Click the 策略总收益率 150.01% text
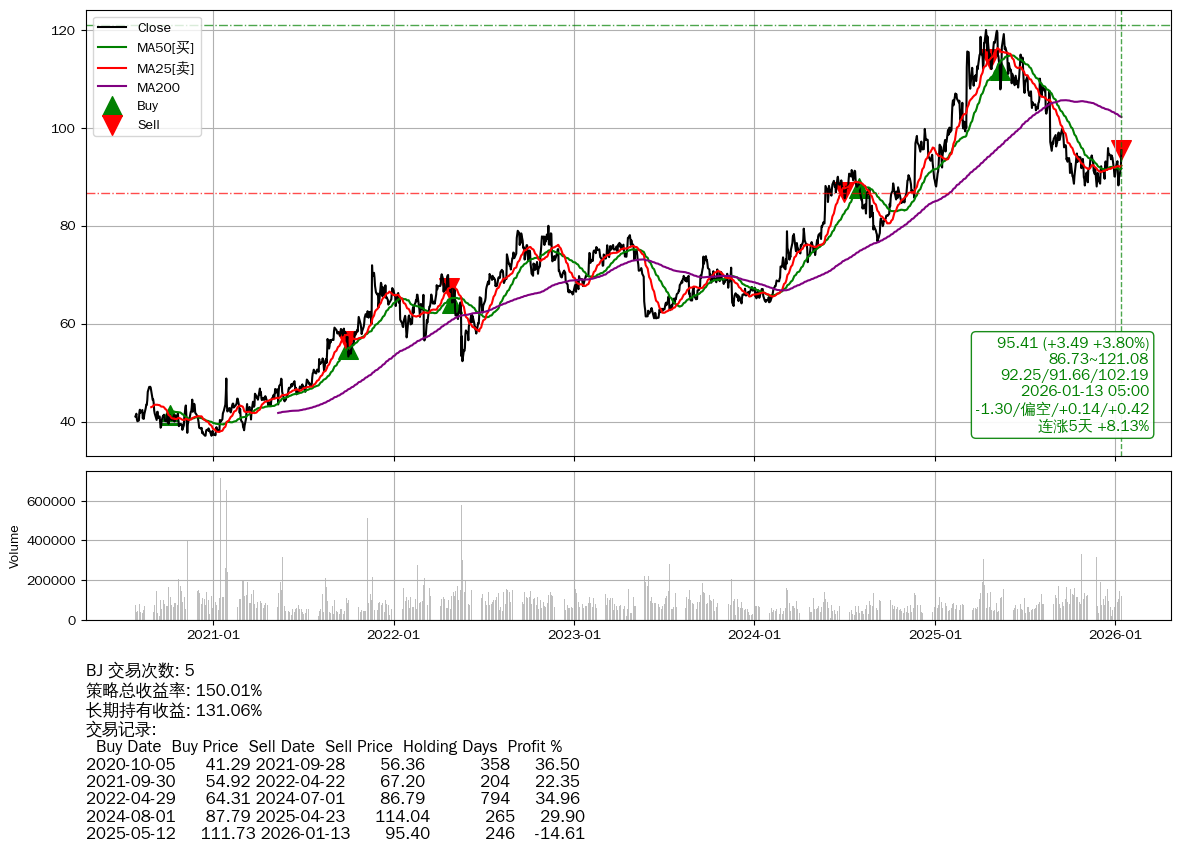 pyautogui.click(x=174, y=690)
